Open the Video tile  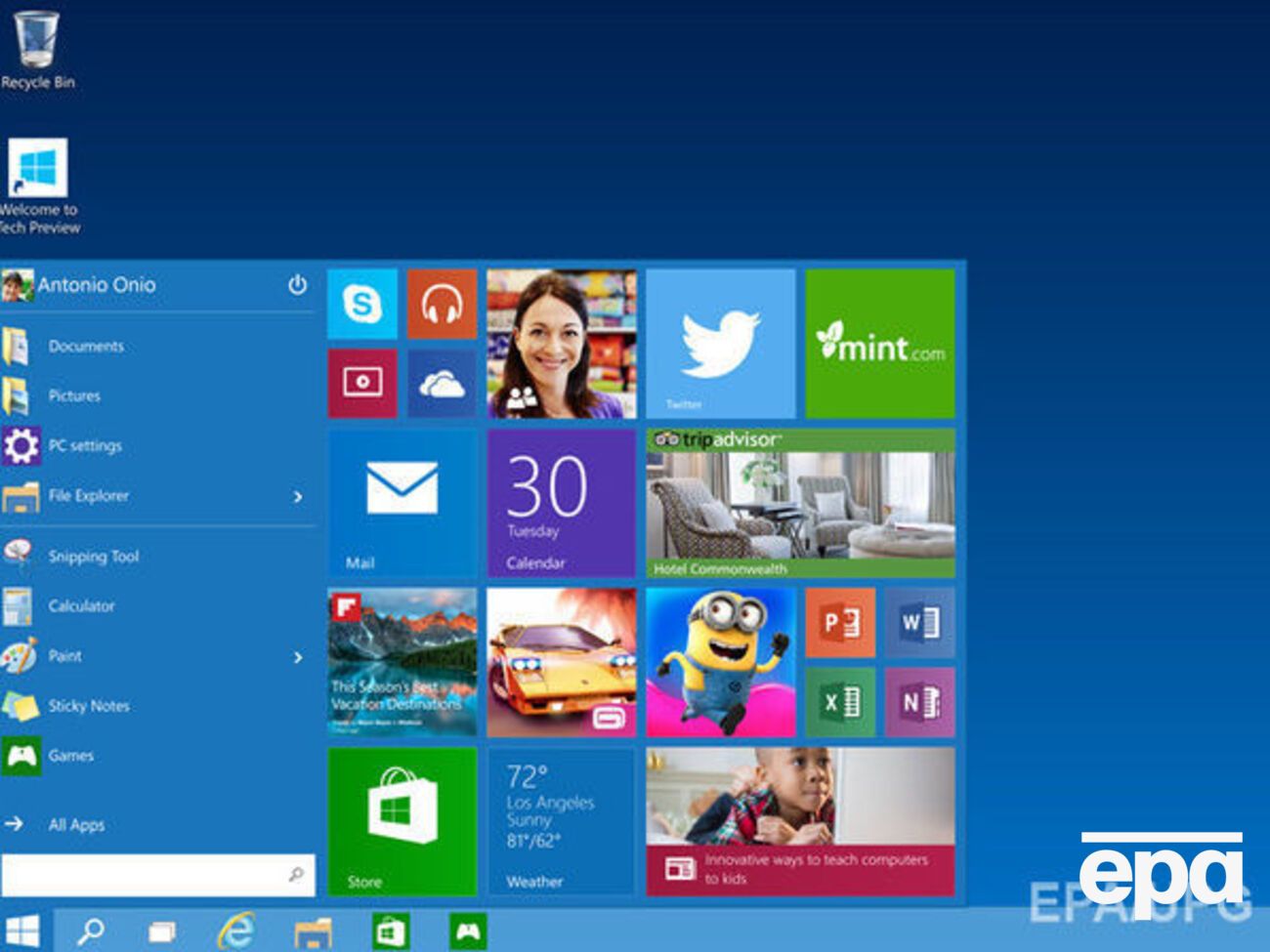coord(362,384)
